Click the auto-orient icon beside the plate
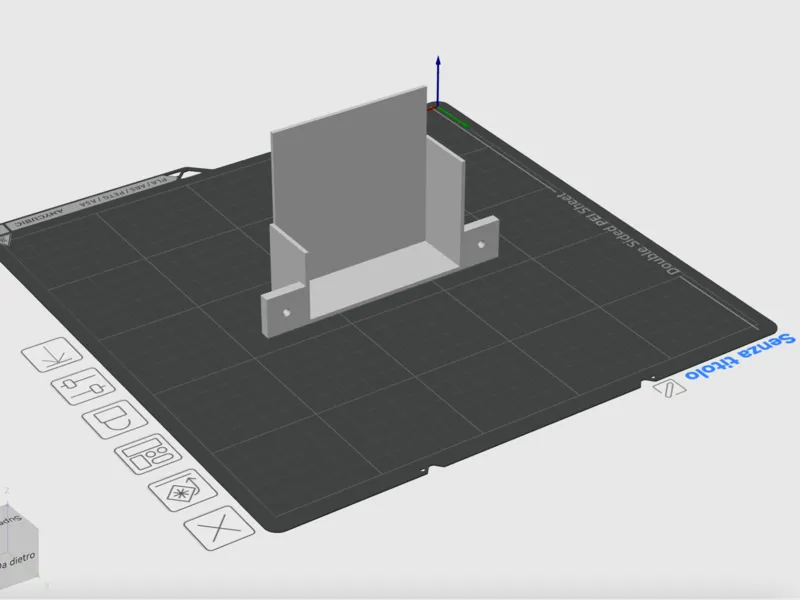 coord(183,490)
